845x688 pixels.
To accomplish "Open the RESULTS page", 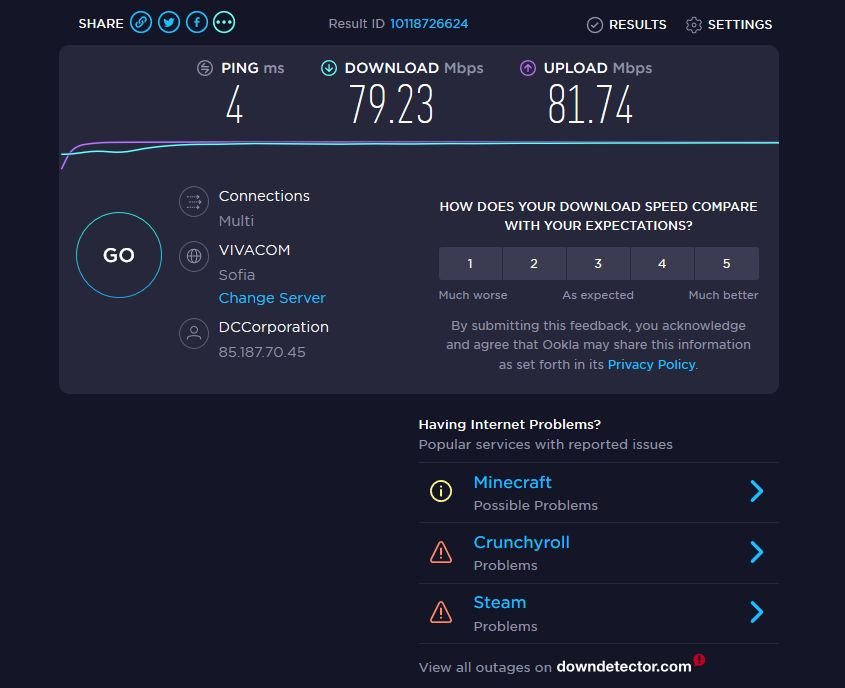I will (638, 25).
